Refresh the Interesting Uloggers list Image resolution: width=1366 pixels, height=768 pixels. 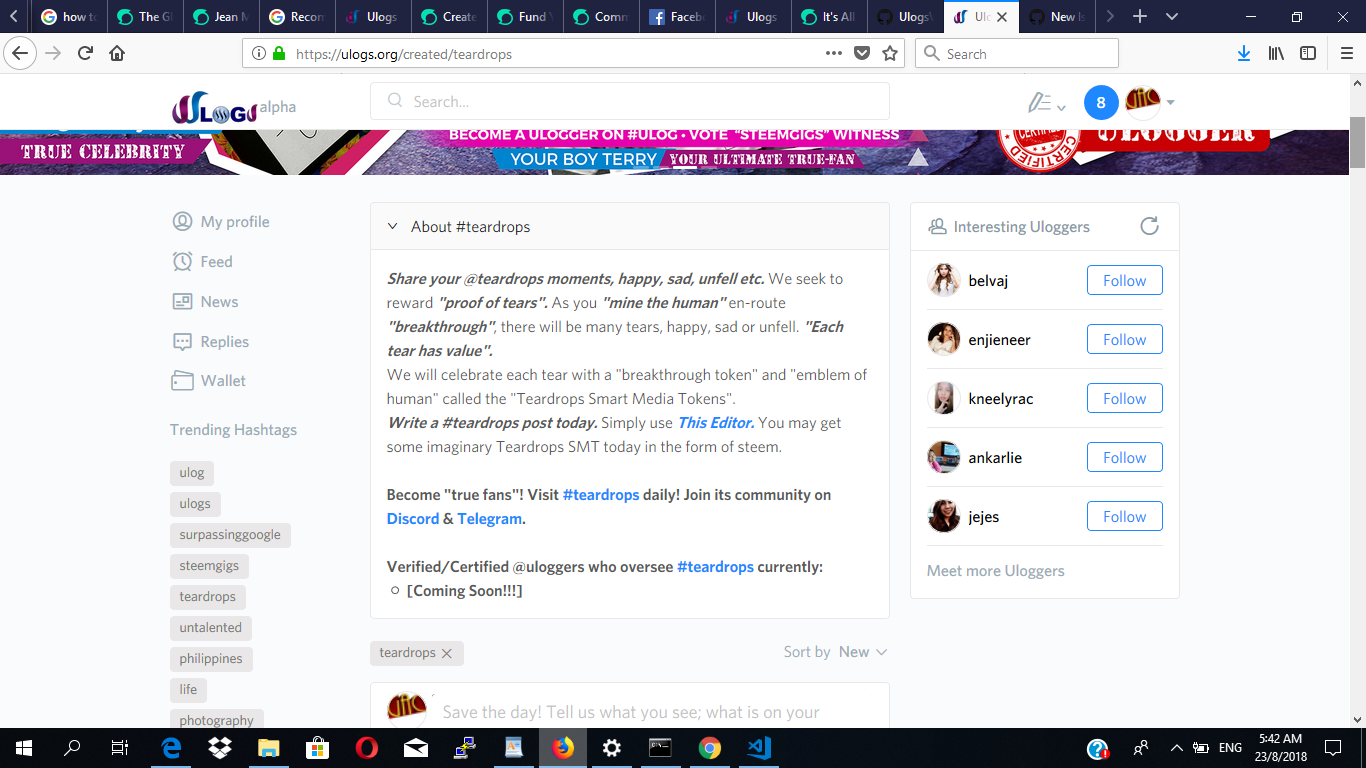pyautogui.click(x=1149, y=226)
